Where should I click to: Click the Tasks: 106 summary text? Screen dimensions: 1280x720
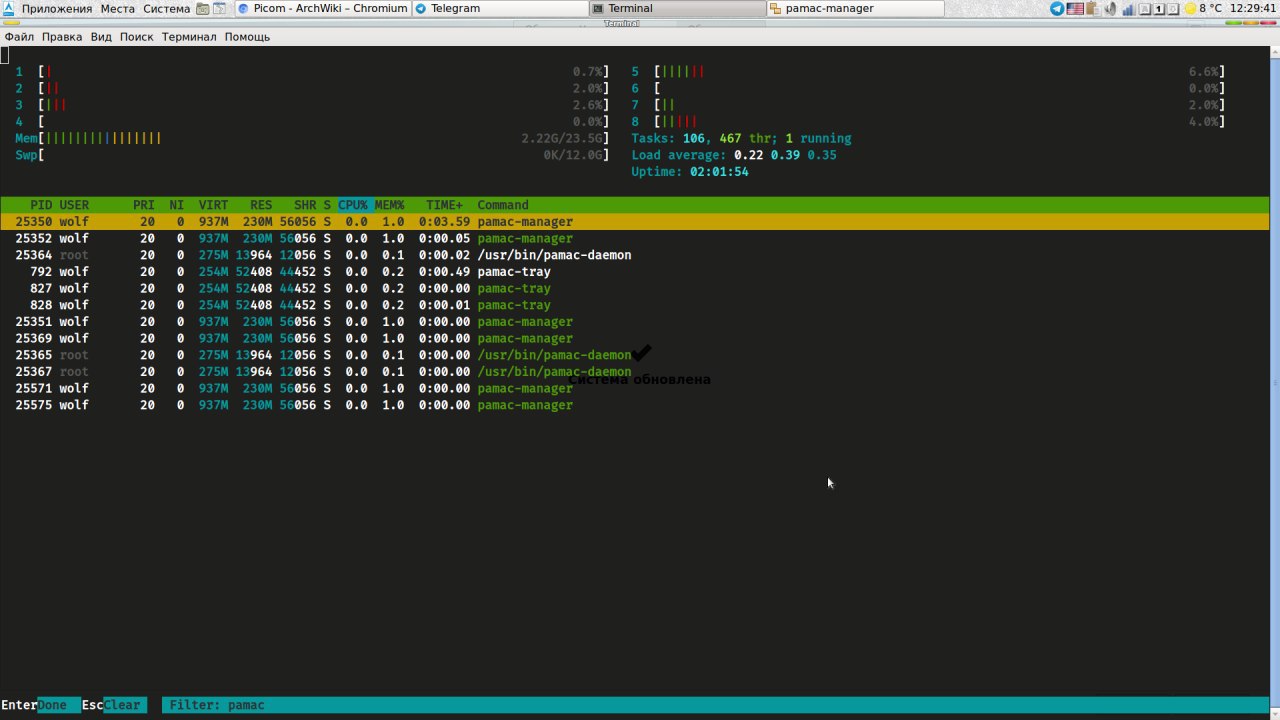tap(741, 138)
